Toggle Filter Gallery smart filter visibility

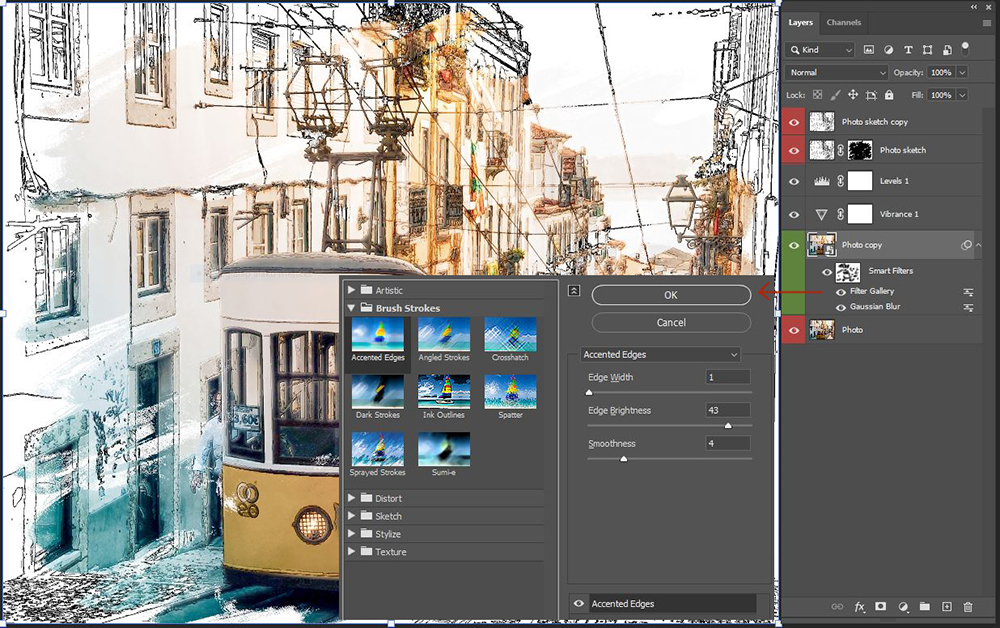pyautogui.click(x=841, y=292)
